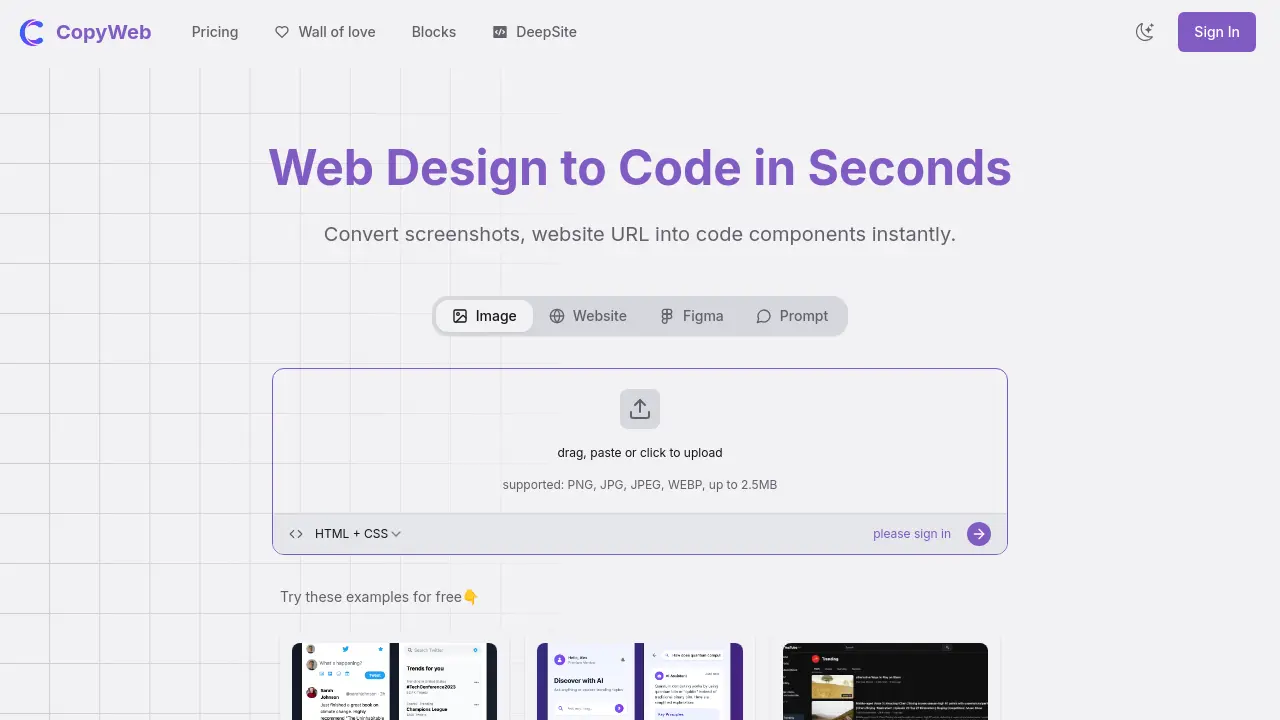Click 'Try these examples for free' text
The width and height of the screenshot is (1280, 720).
point(379,597)
